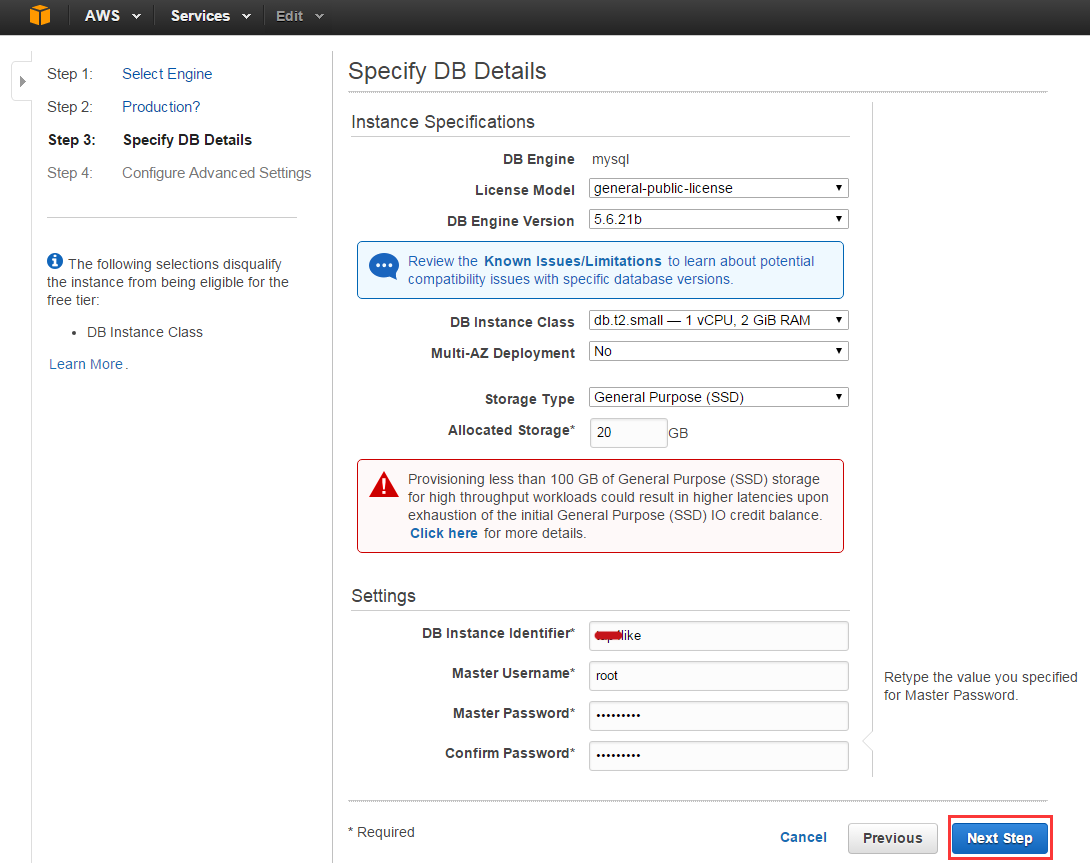
Task: Click the Next Step button
Action: [x=1000, y=838]
